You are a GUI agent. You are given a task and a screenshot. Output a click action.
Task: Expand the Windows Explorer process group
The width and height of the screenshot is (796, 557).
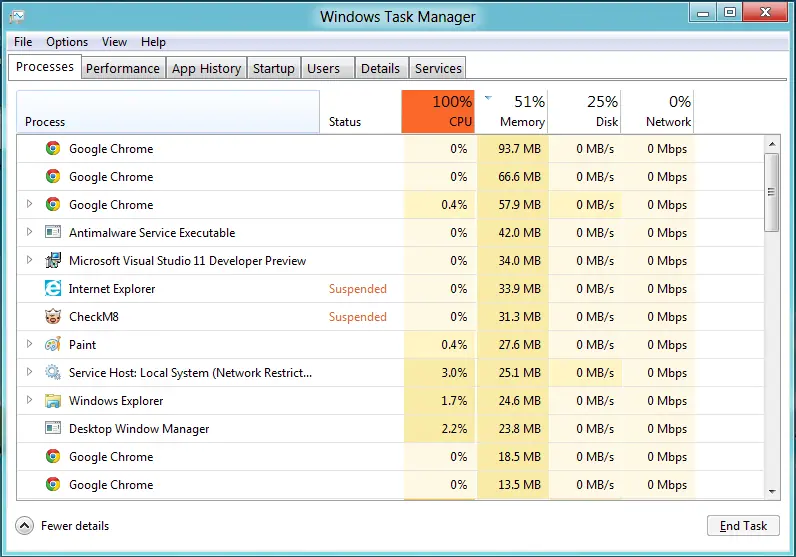[29, 400]
